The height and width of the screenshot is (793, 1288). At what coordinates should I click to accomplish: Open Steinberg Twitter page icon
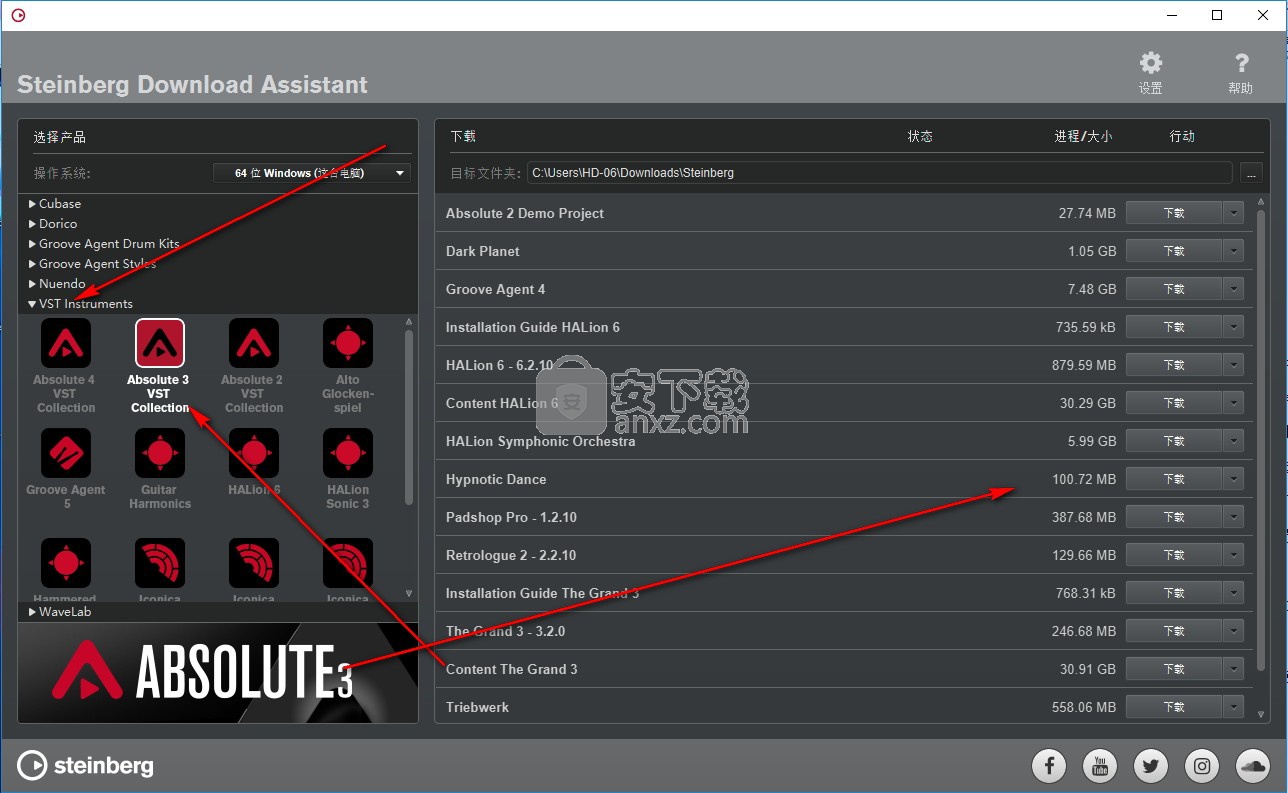[x=1151, y=767]
